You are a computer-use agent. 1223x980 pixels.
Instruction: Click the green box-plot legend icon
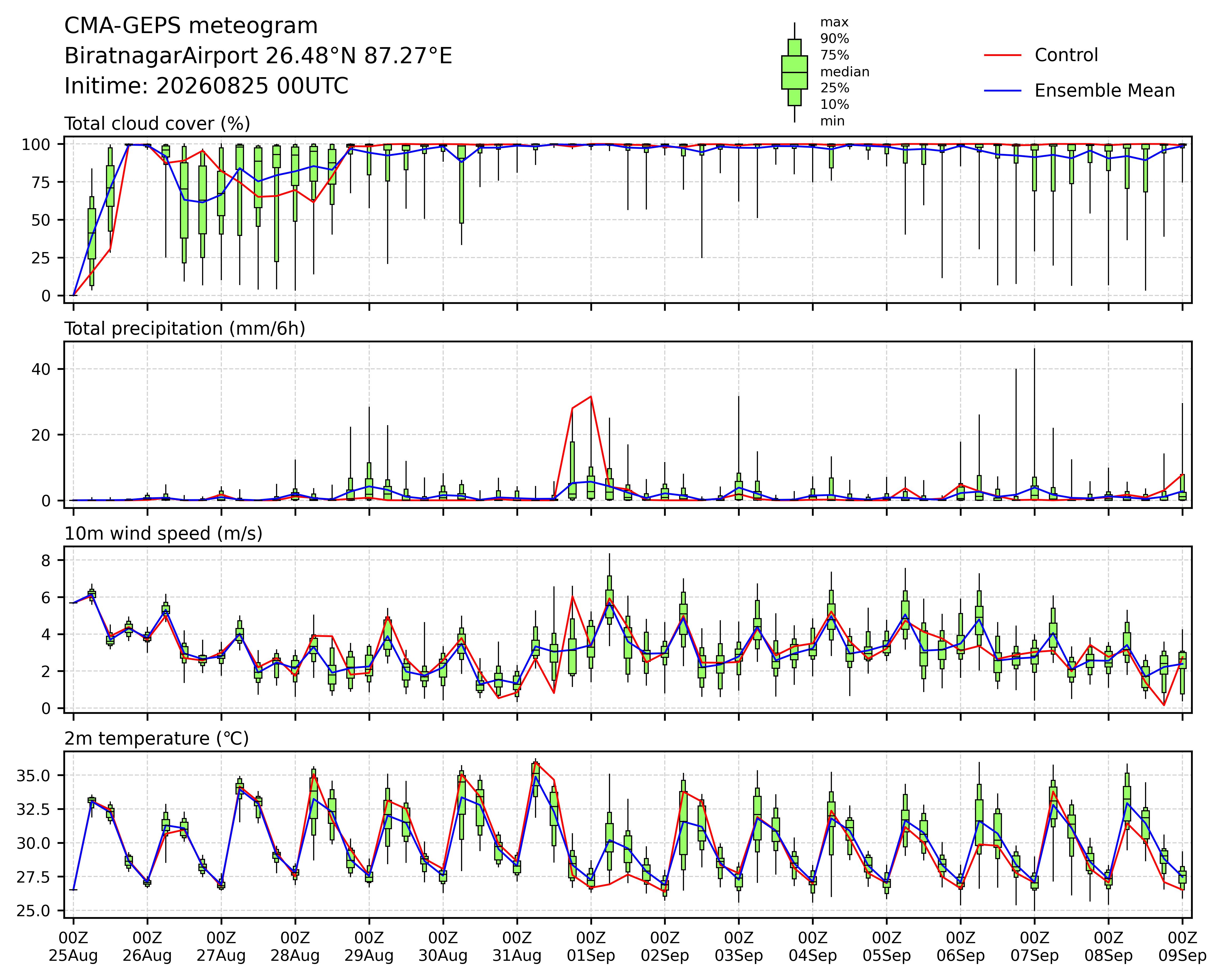click(794, 73)
